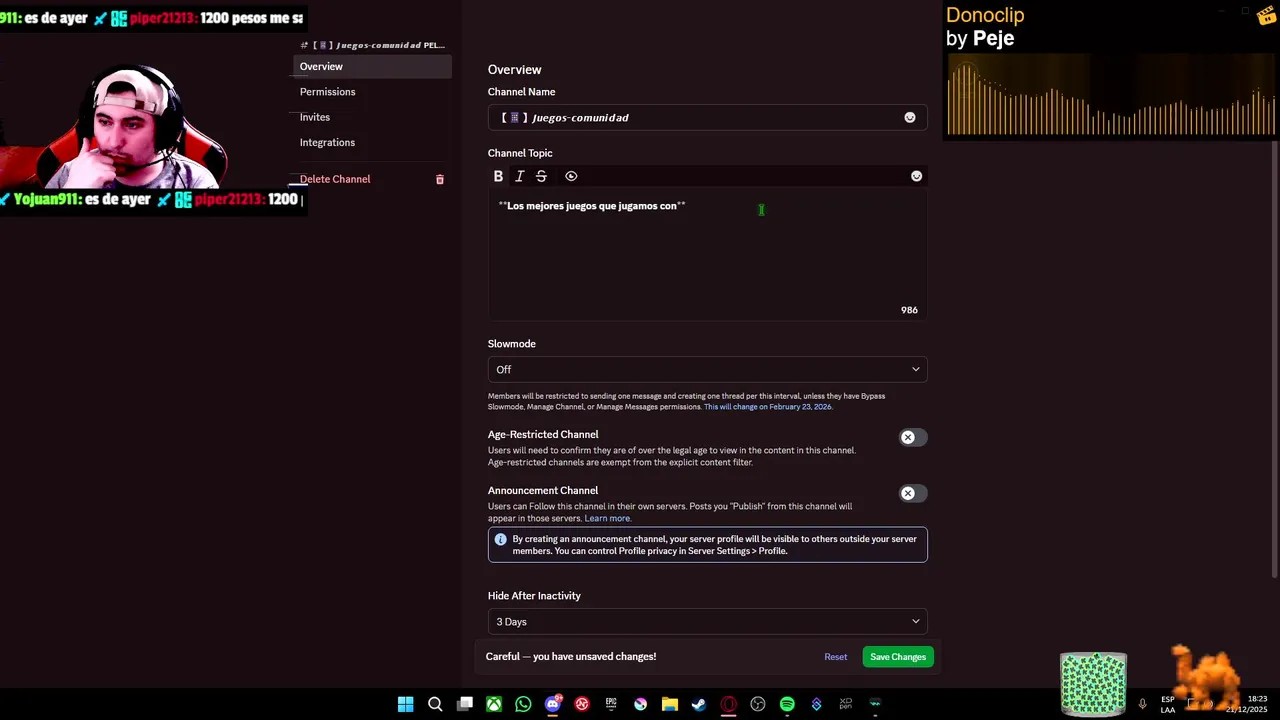
Task: Click the 'Age-Restricted Channel' heading
Action: (x=543, y=435)
